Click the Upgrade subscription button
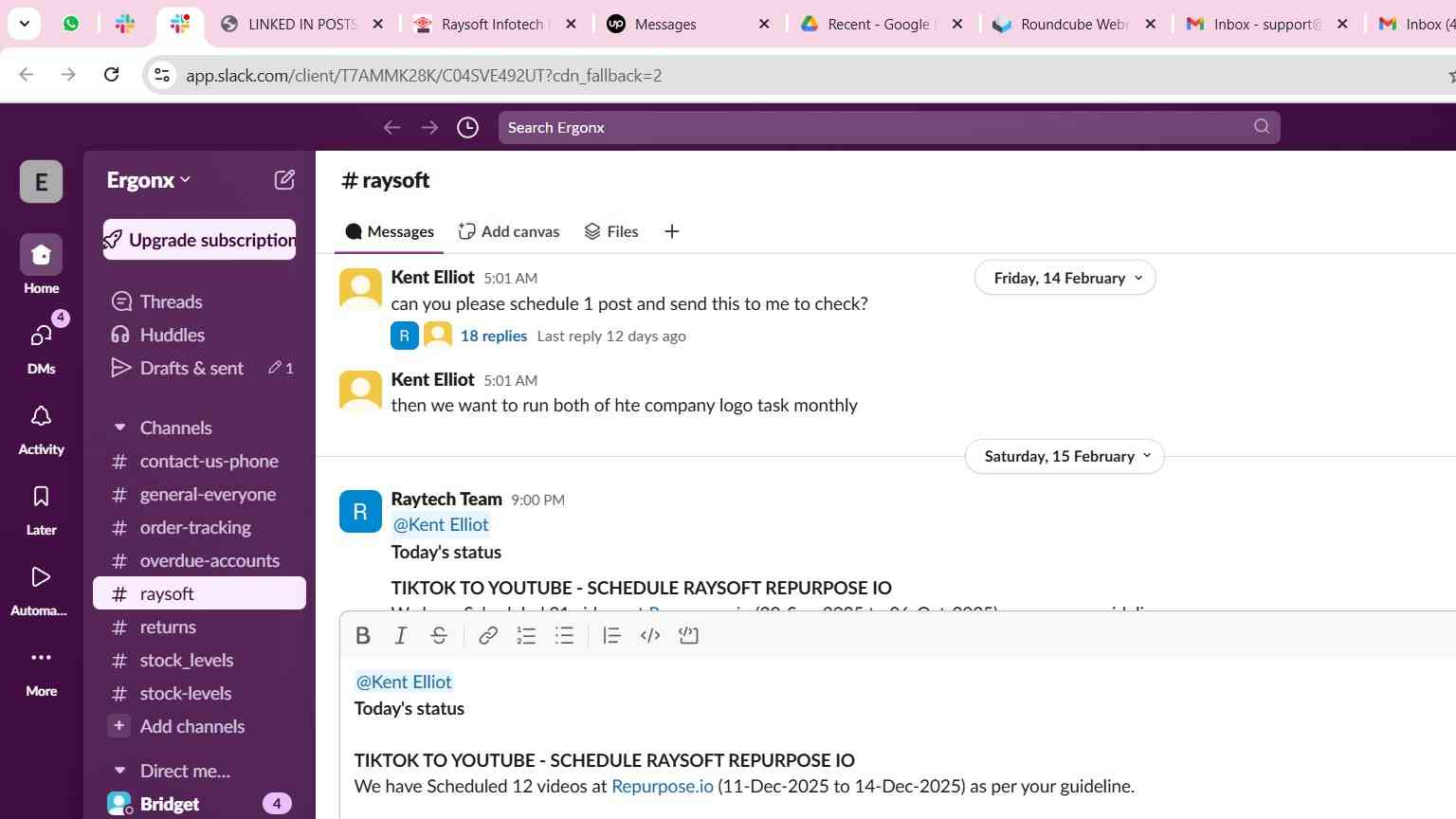Screen dimensions: 1456x819 [x=199, y=240]
